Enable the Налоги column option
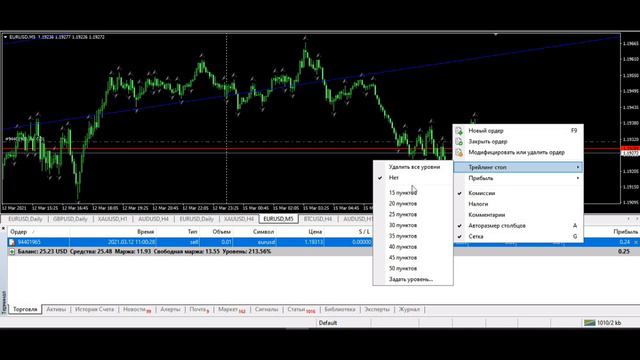640x360 pixels. 518,204
